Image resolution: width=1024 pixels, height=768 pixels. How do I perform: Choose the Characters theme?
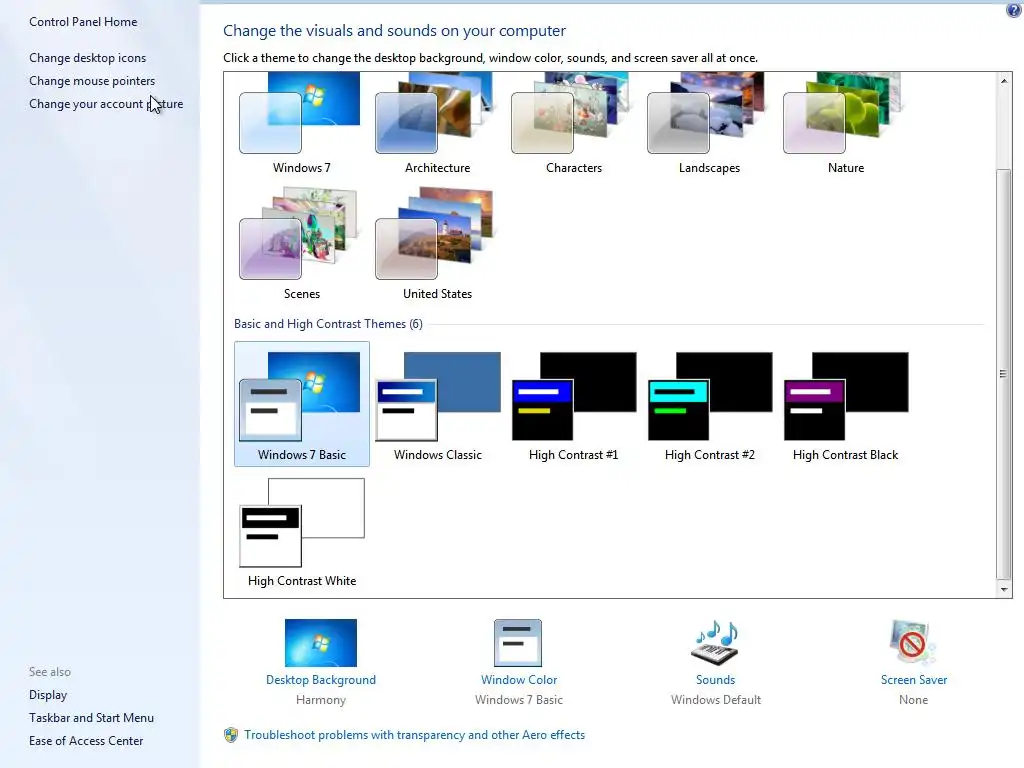point(573,124)
